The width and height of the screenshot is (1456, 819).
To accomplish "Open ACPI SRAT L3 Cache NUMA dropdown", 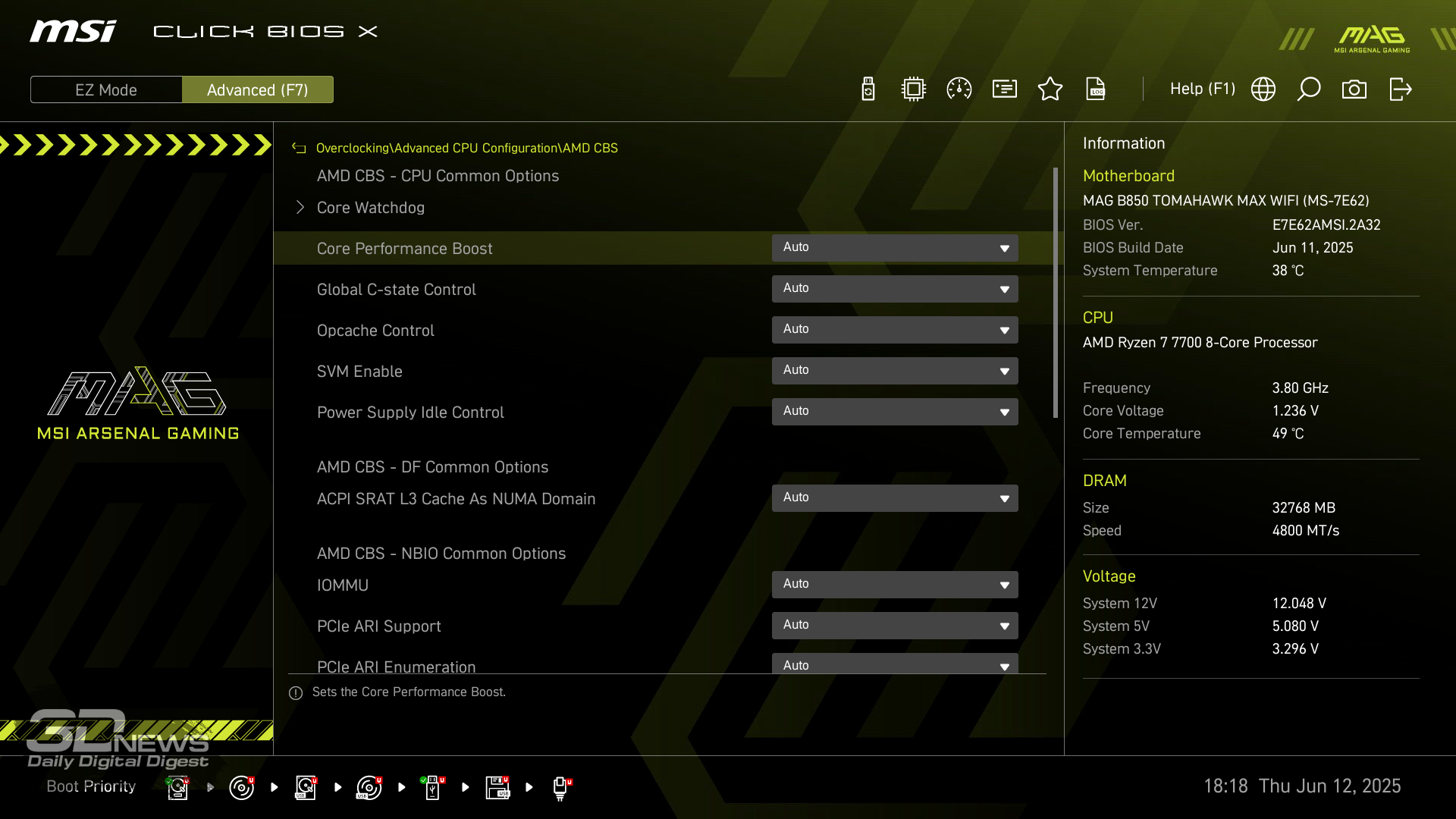I will [895, 498].
